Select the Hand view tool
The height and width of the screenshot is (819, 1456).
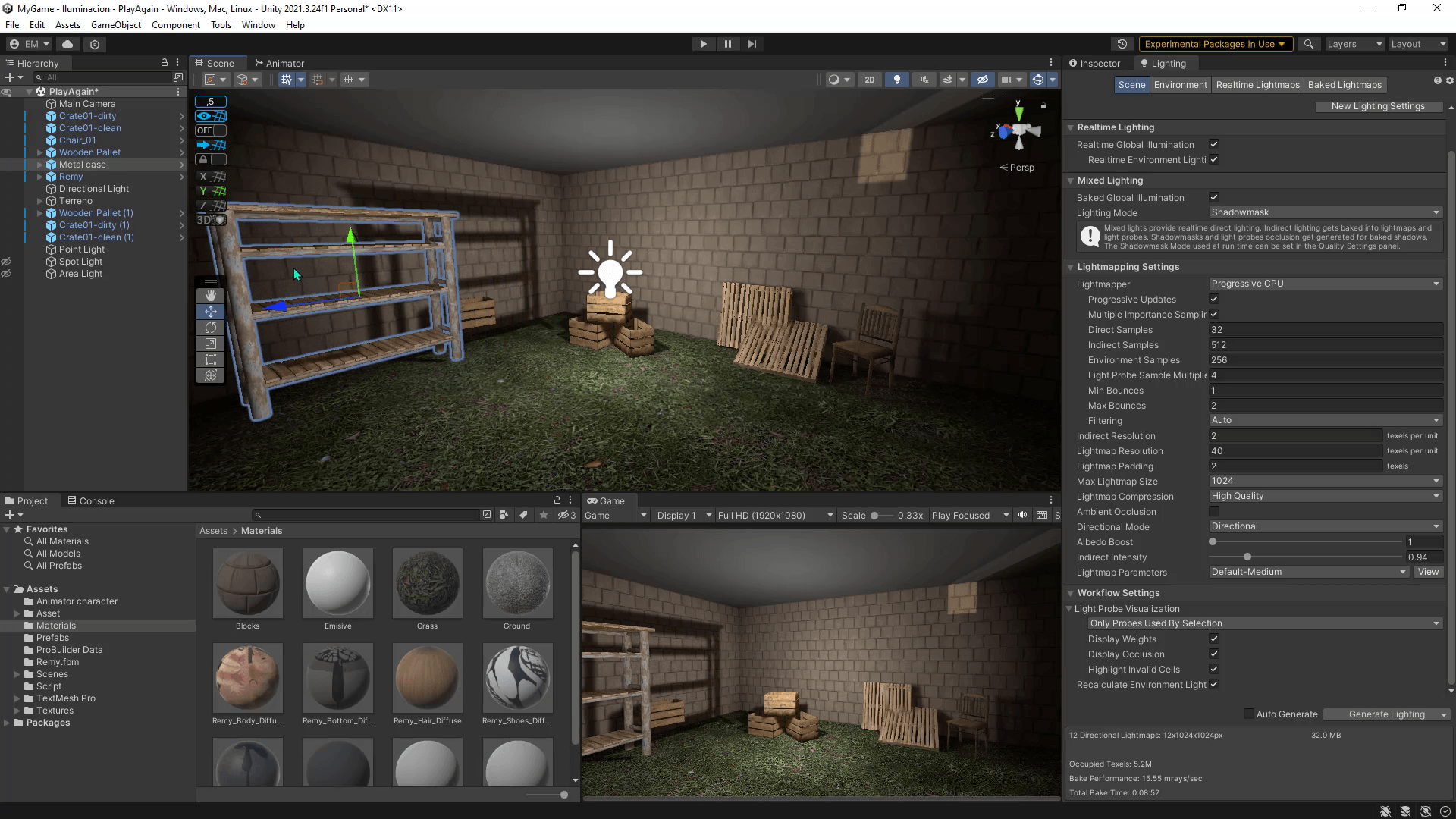tap(211, 296)
